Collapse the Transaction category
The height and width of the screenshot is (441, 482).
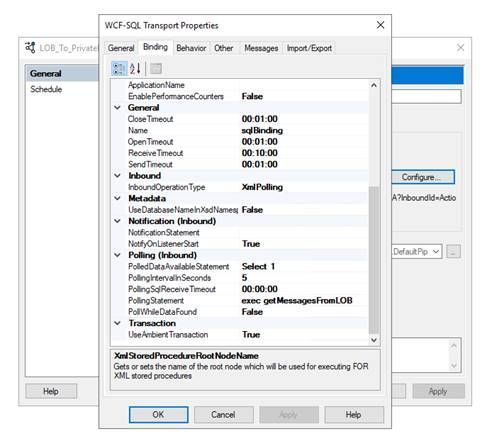tap(118, 323)
